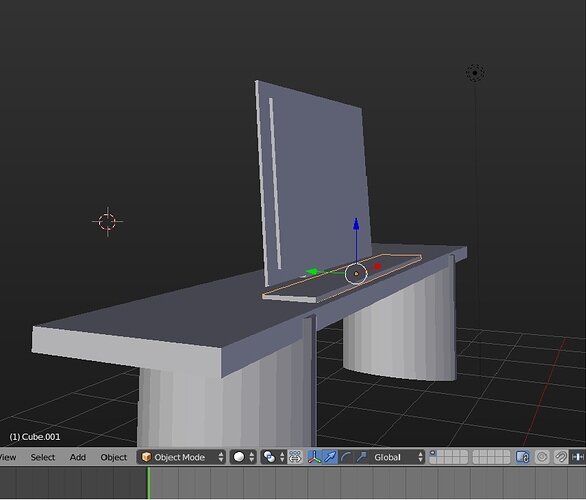Click the green Y-axis manipulator arrow
This screenshot has height=500, width=586.
[312, 272]
